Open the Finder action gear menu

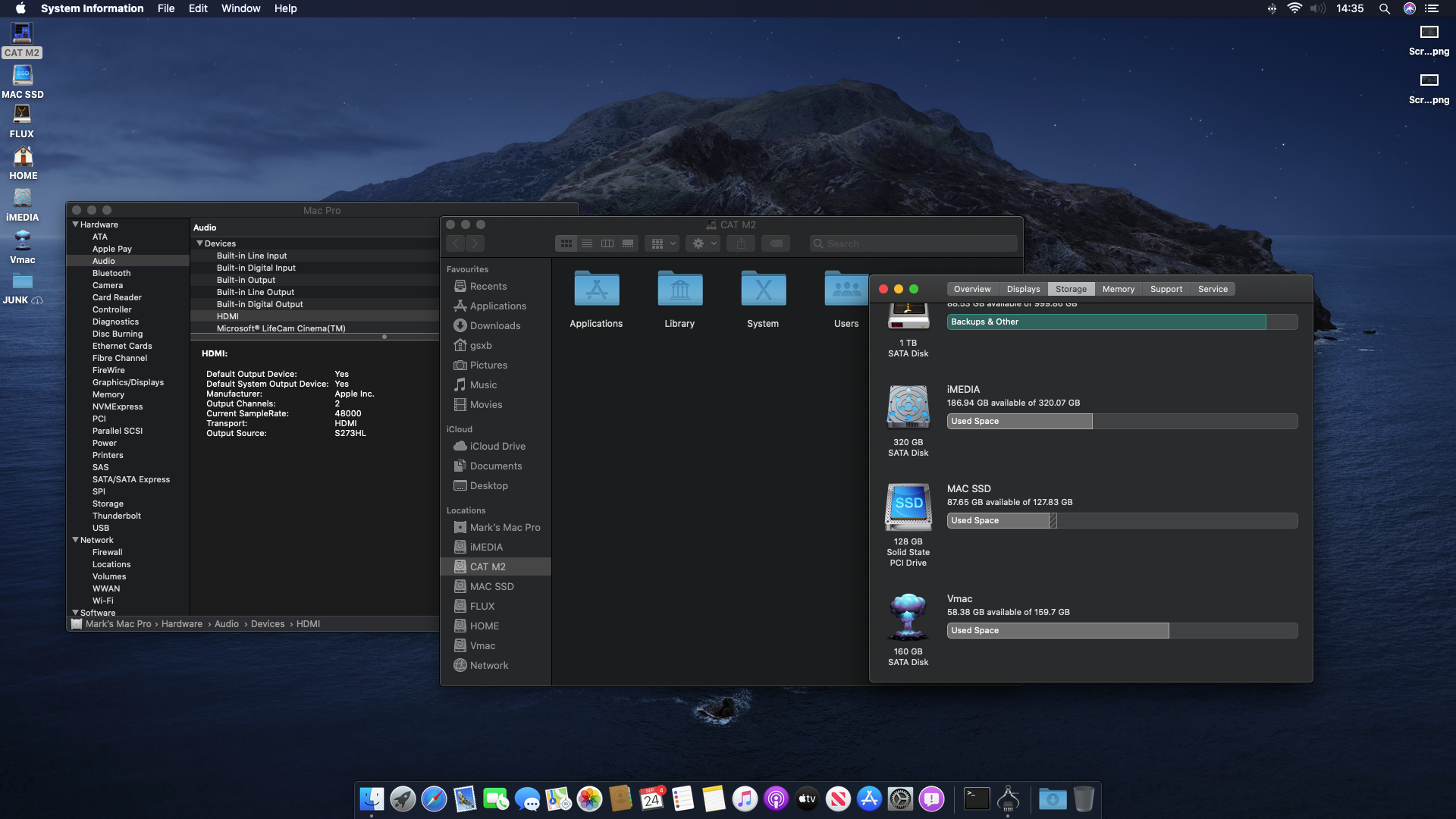pyautogui.click(x=704, y=243)
